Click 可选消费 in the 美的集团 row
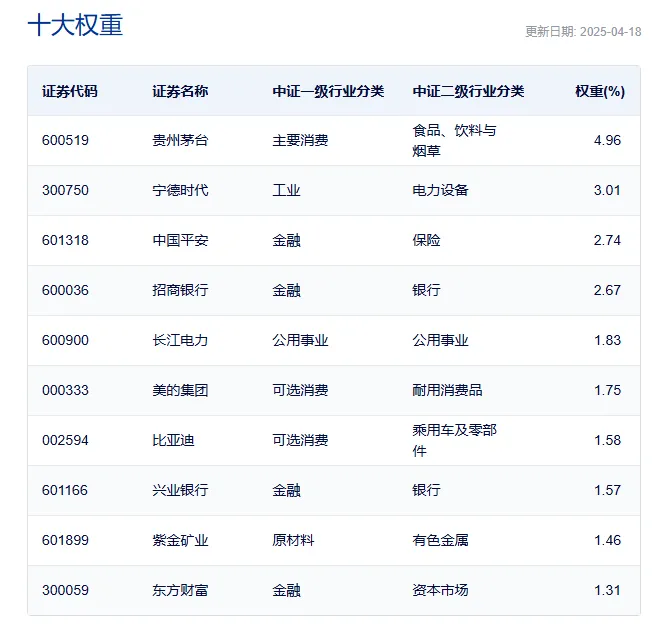This screenshot has width=664, height=632. 300,390
